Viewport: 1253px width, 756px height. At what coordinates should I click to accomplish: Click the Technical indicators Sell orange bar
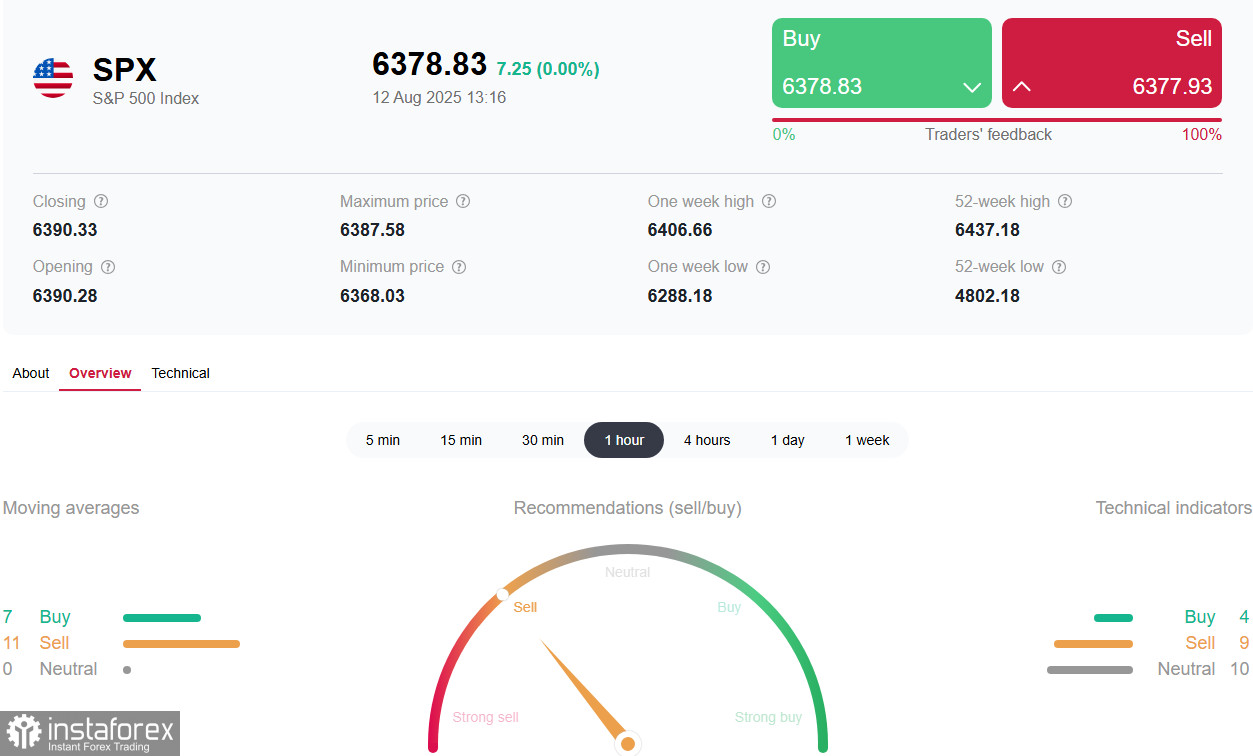[x=1093, y=644]
